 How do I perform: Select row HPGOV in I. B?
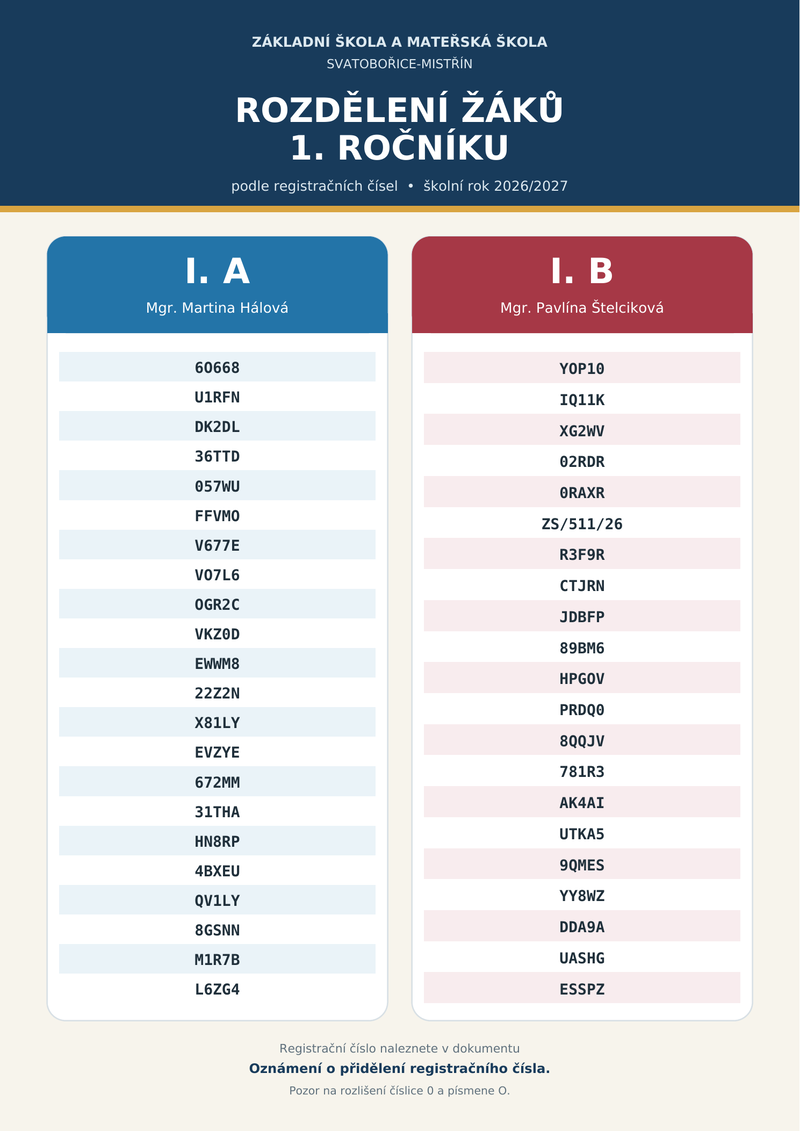[582, 678]
